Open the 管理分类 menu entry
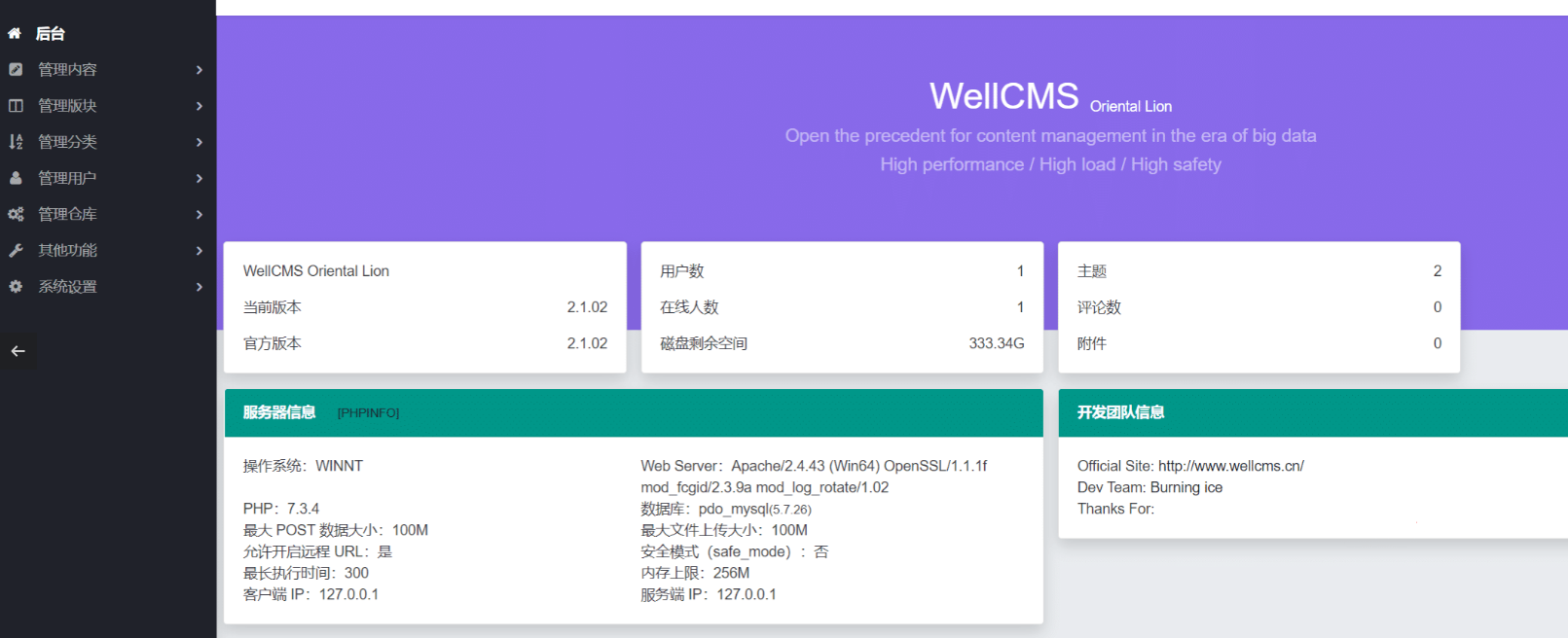Screen dimensions: 1568x638 67,142
